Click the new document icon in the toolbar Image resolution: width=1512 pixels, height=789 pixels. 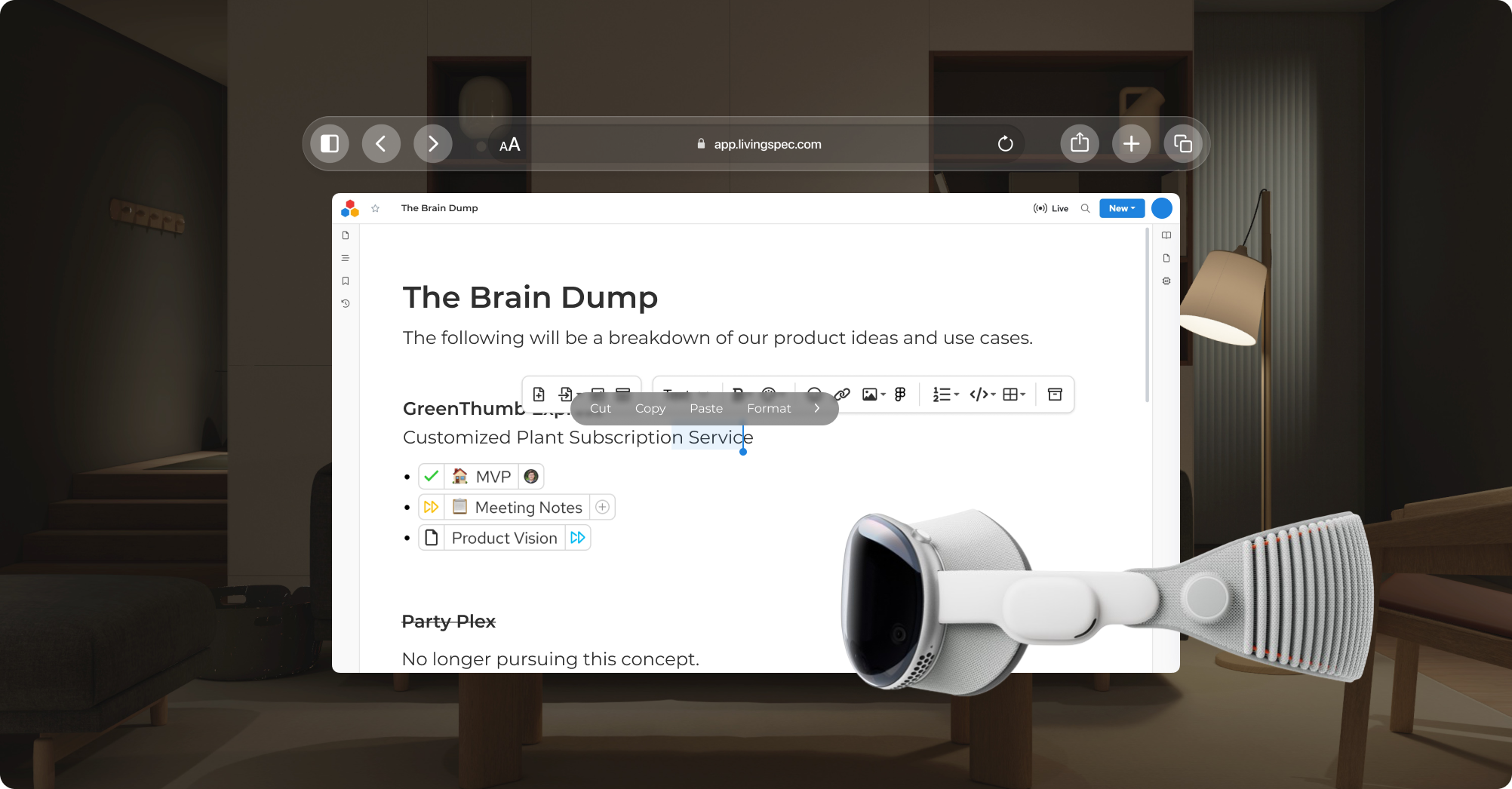pos(539,394)
